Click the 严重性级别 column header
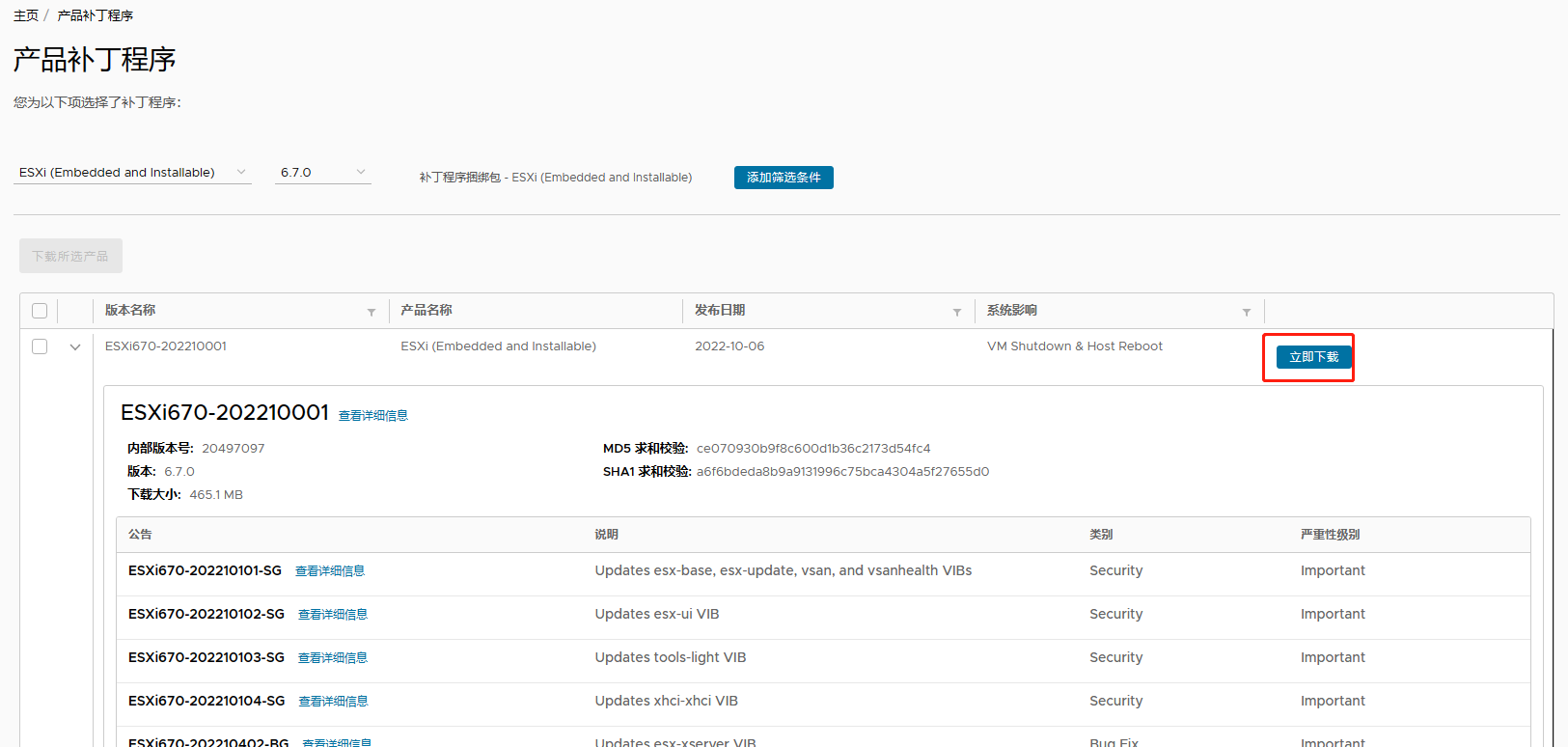1568x747 pixels. click(x=1330, y=535)
